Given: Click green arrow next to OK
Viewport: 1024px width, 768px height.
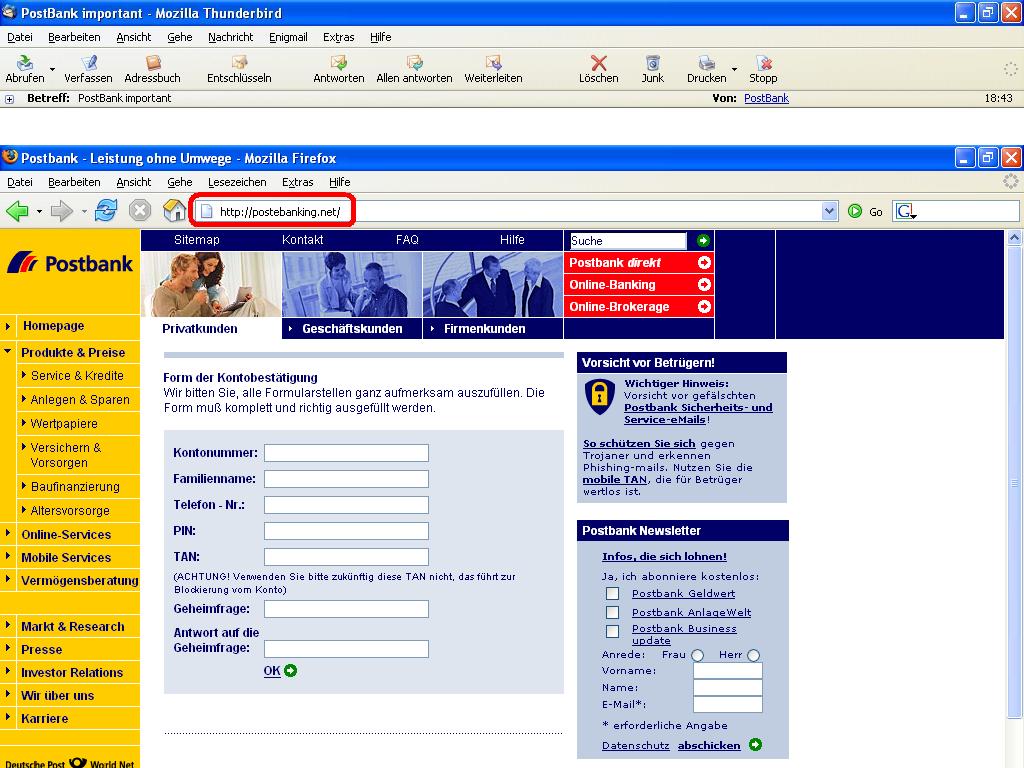Looking at the screenshot, I should coord(291,671).
